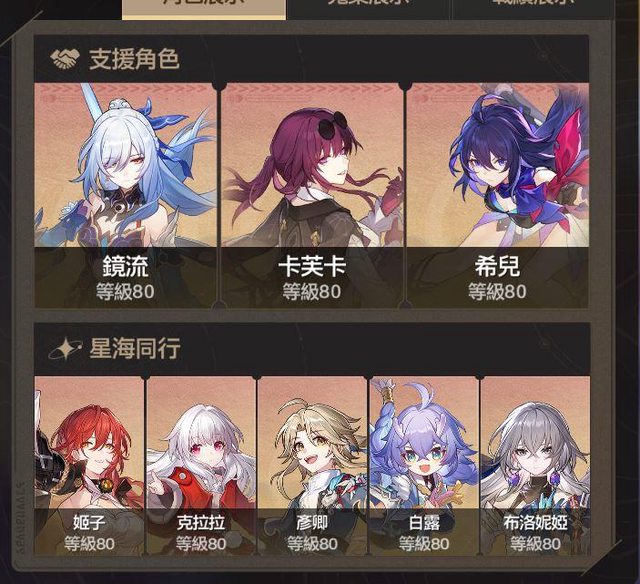
Task: Switch to the highlighted character showcase tab
Action: click(x=204, y=9)
